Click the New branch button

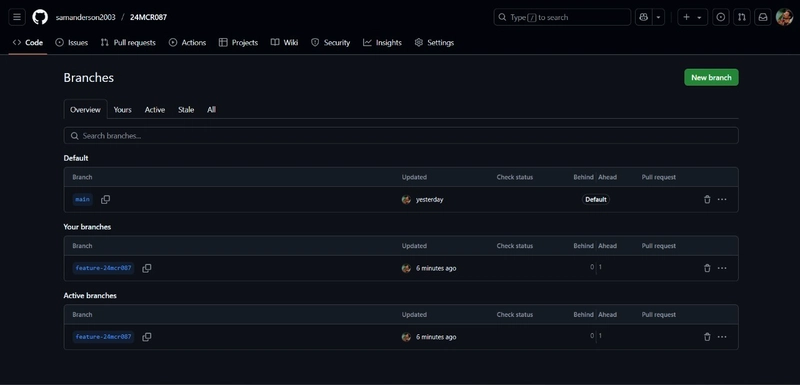(711, 78)
